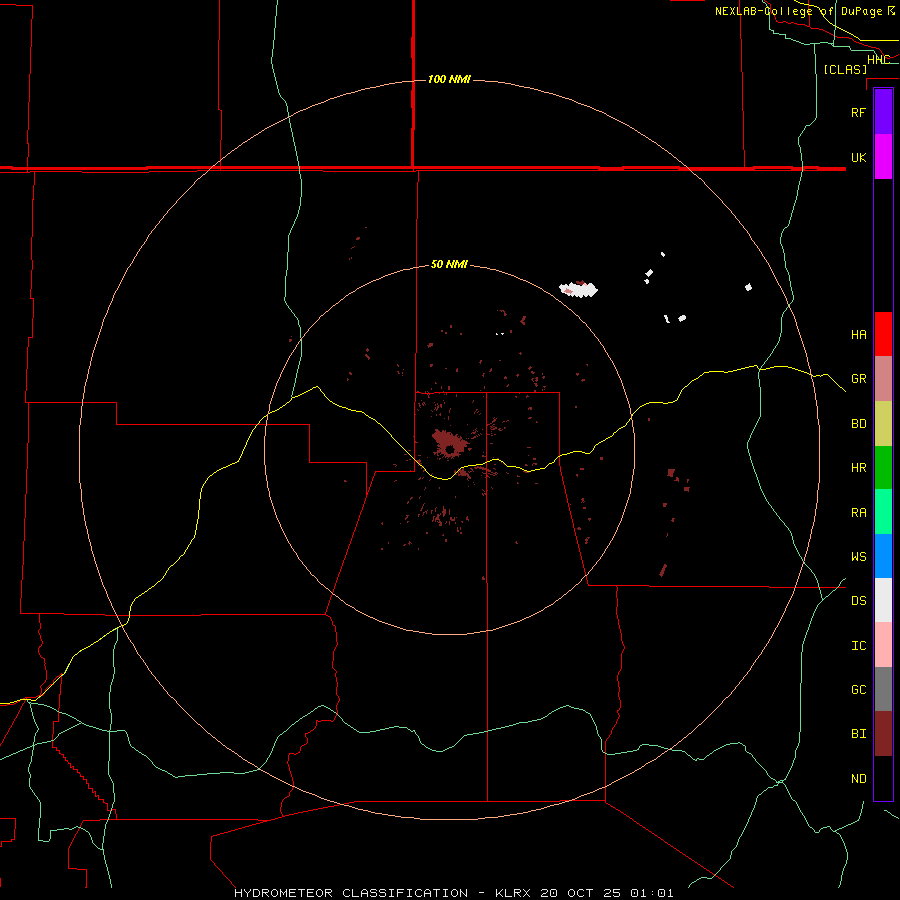Click the WS legend label
The width and height of the screenshot is (900, 900).
[858, 556]
